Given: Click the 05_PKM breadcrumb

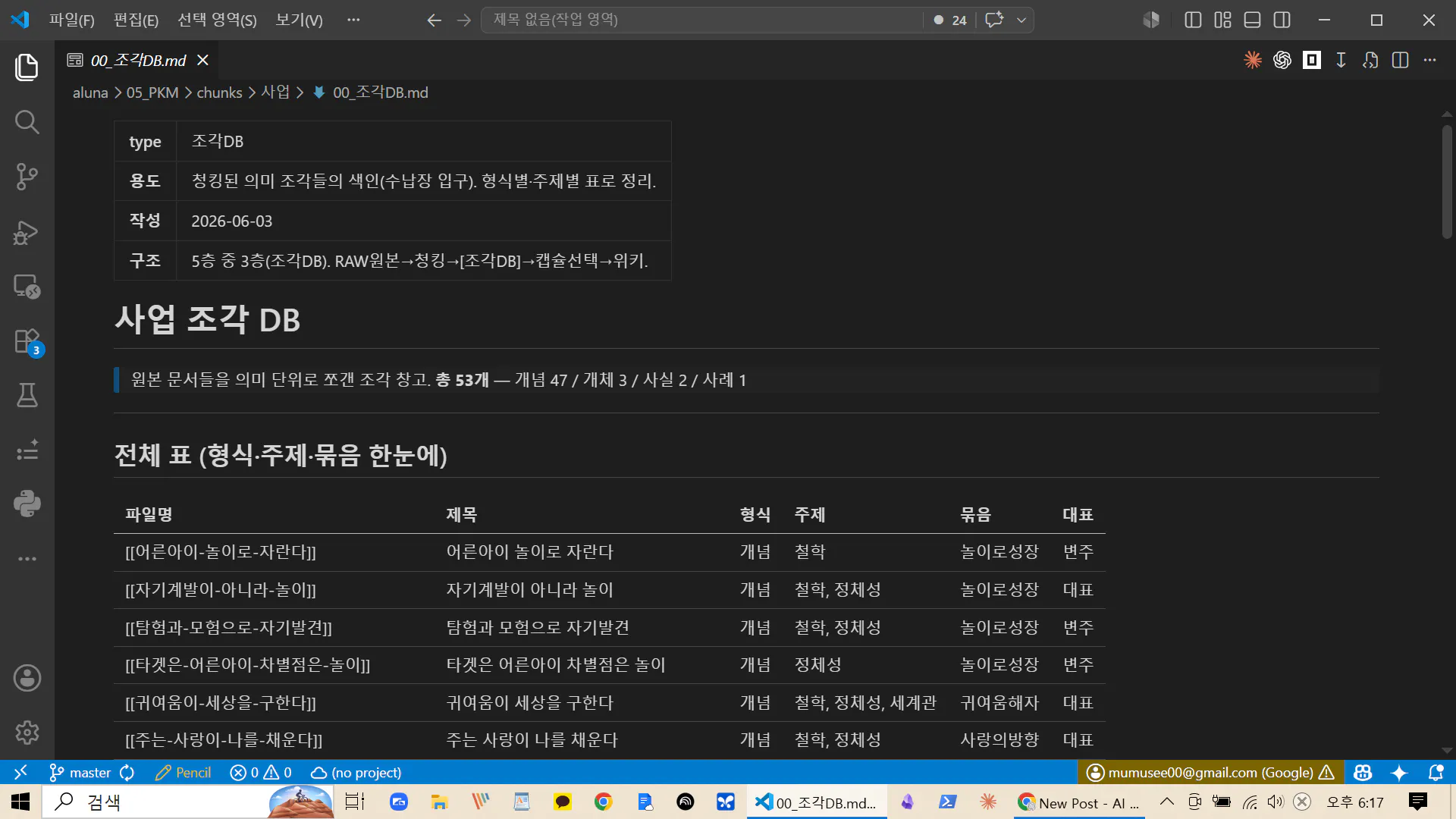Looking at the screenshot, I should [x=152, y=93].
